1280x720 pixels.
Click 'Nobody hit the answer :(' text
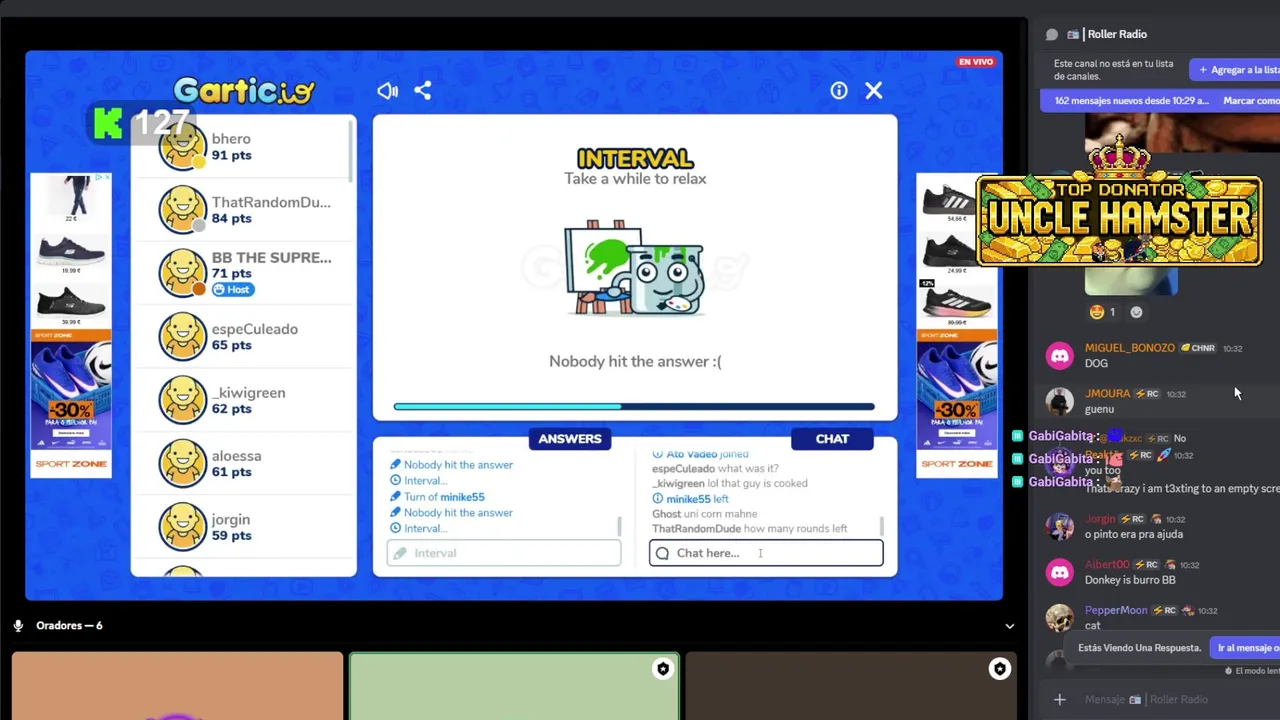[x=635, y=362]
